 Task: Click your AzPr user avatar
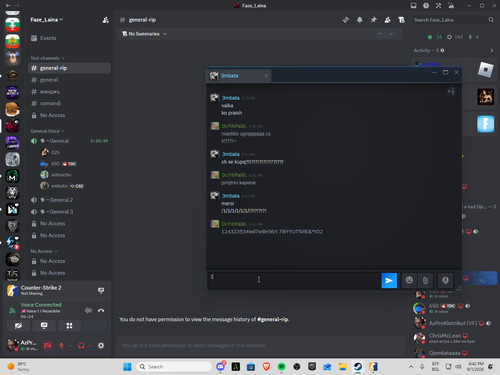pyautogui.click(x=13, y=345)
